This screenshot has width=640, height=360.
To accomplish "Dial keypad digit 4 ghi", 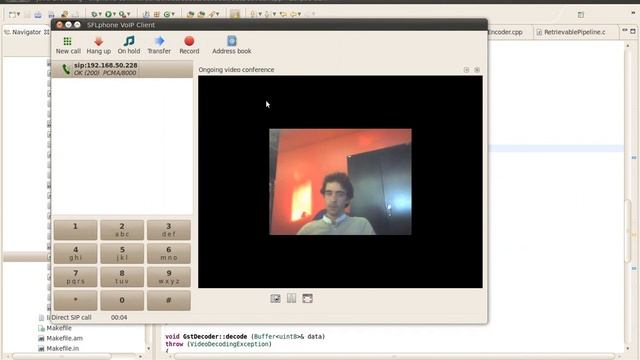I will [76, 253].
